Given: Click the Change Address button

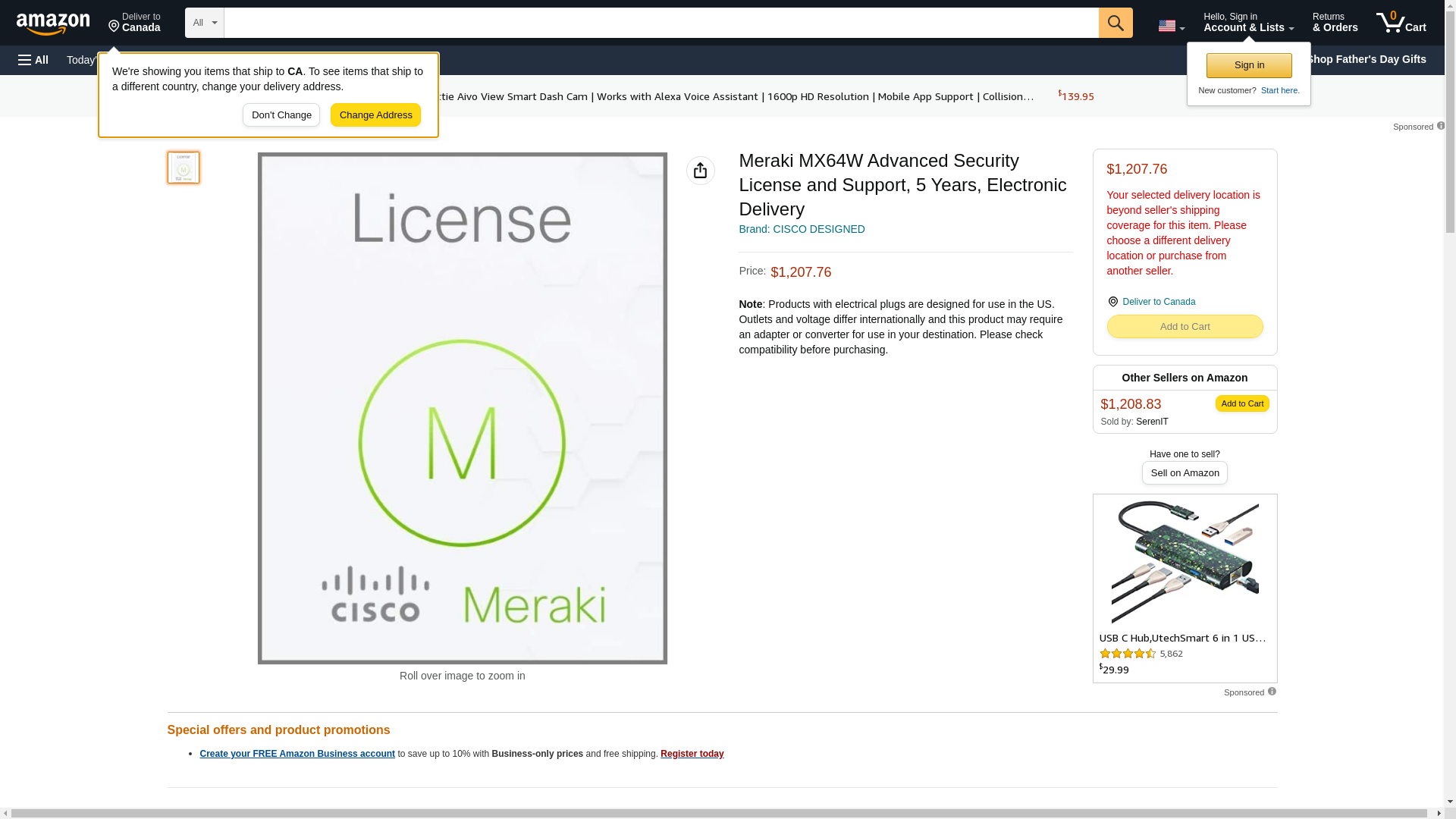Looking at the screenshot, I should coord(375,115).
